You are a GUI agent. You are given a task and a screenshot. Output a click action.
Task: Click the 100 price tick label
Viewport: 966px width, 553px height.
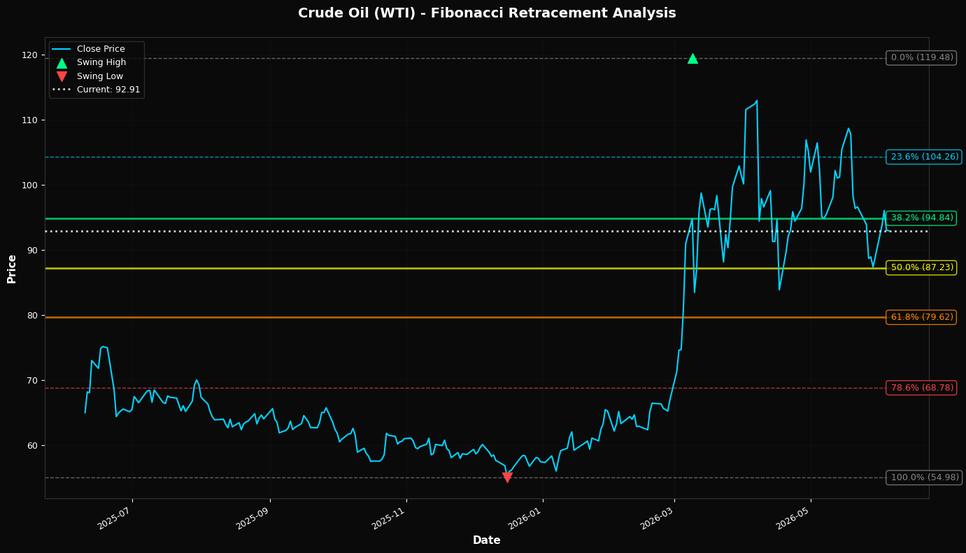[x=30, y=185]
